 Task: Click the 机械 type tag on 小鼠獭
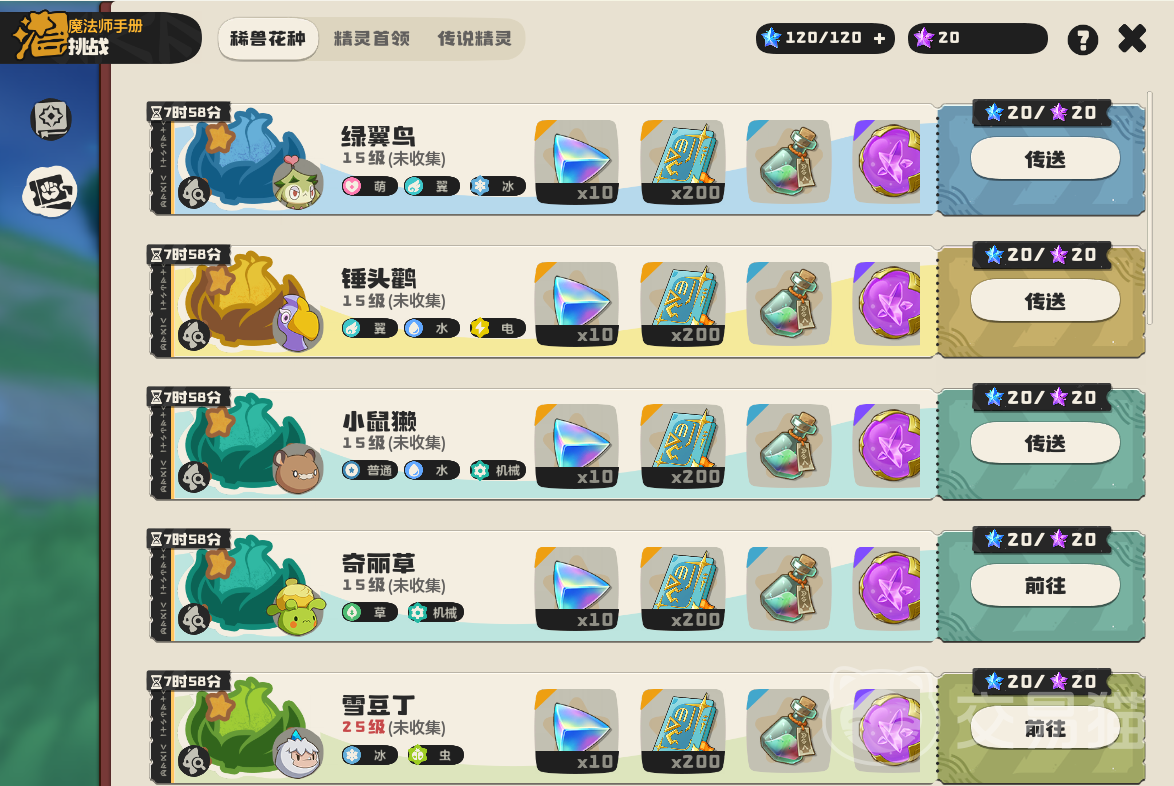tap(498, 471)
